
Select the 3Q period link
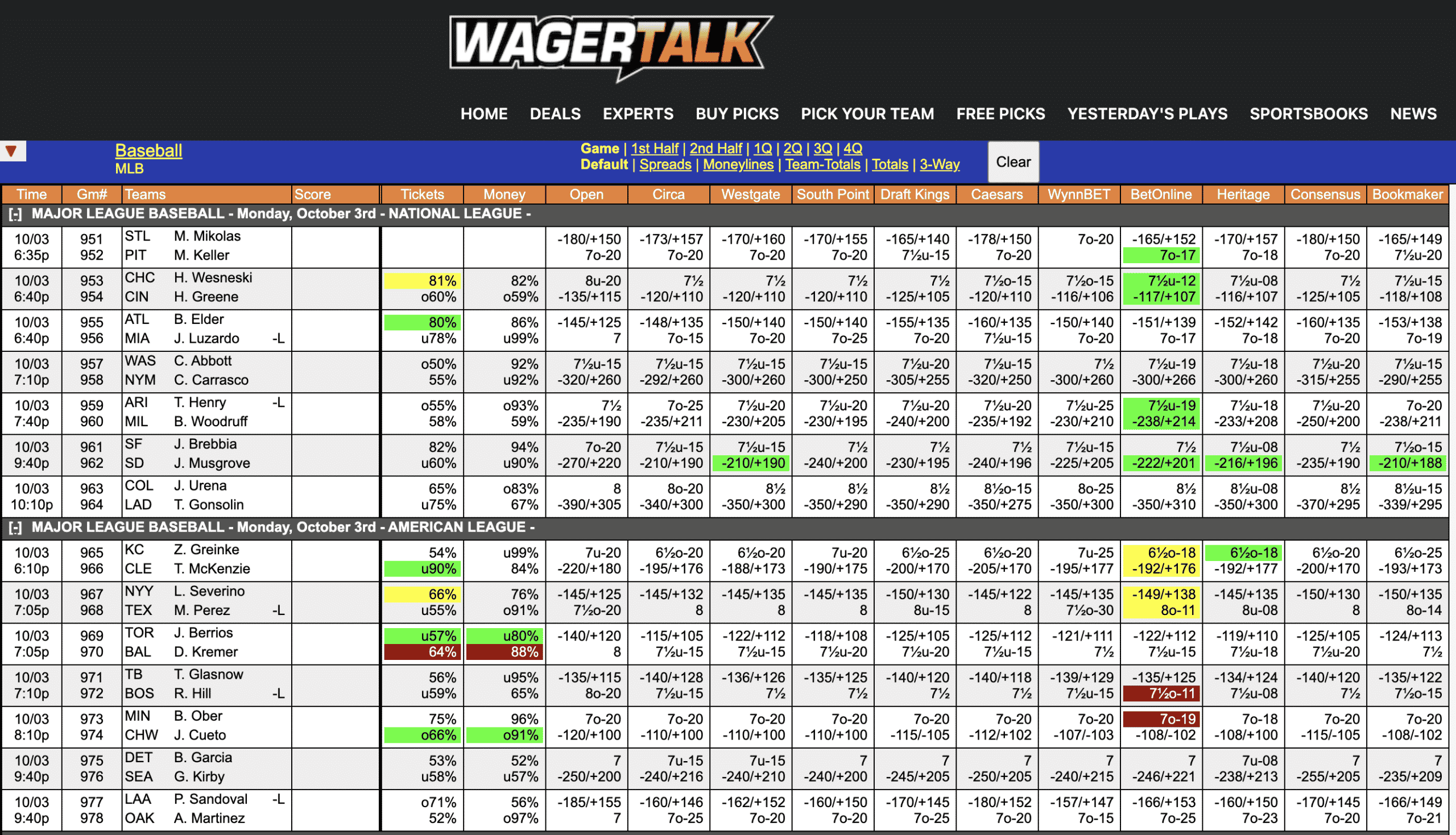(x=822, y=148)
